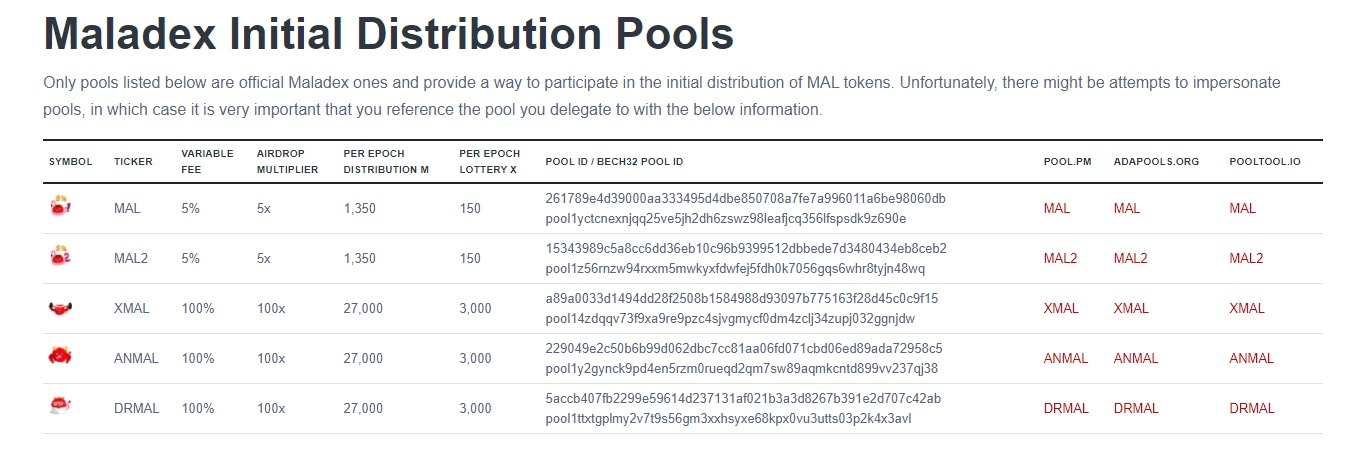Open XMAL link under POOLTOOL.IO column

[1247, 308]
